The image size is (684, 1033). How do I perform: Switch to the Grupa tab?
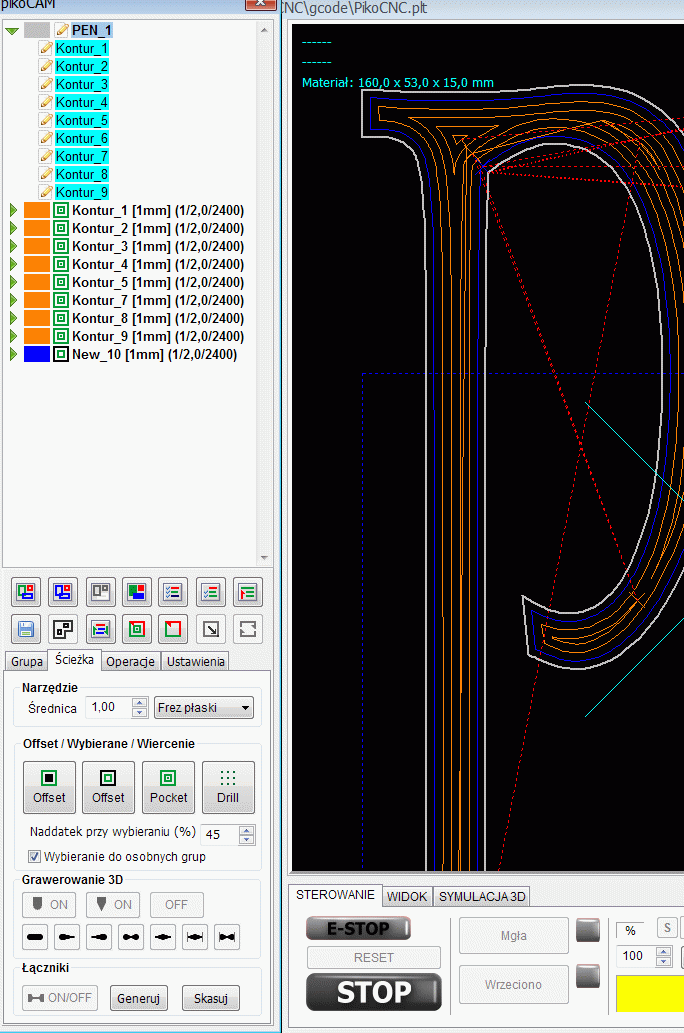click(x=27, y=661)
